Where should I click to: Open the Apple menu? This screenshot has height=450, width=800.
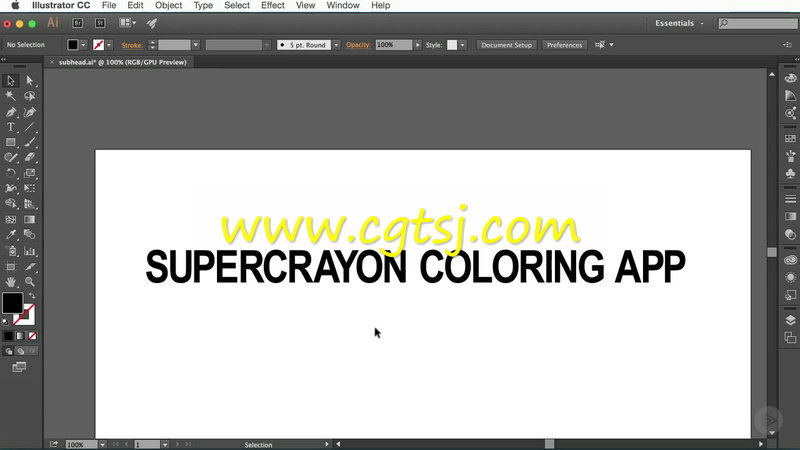(x=15, y=6)
